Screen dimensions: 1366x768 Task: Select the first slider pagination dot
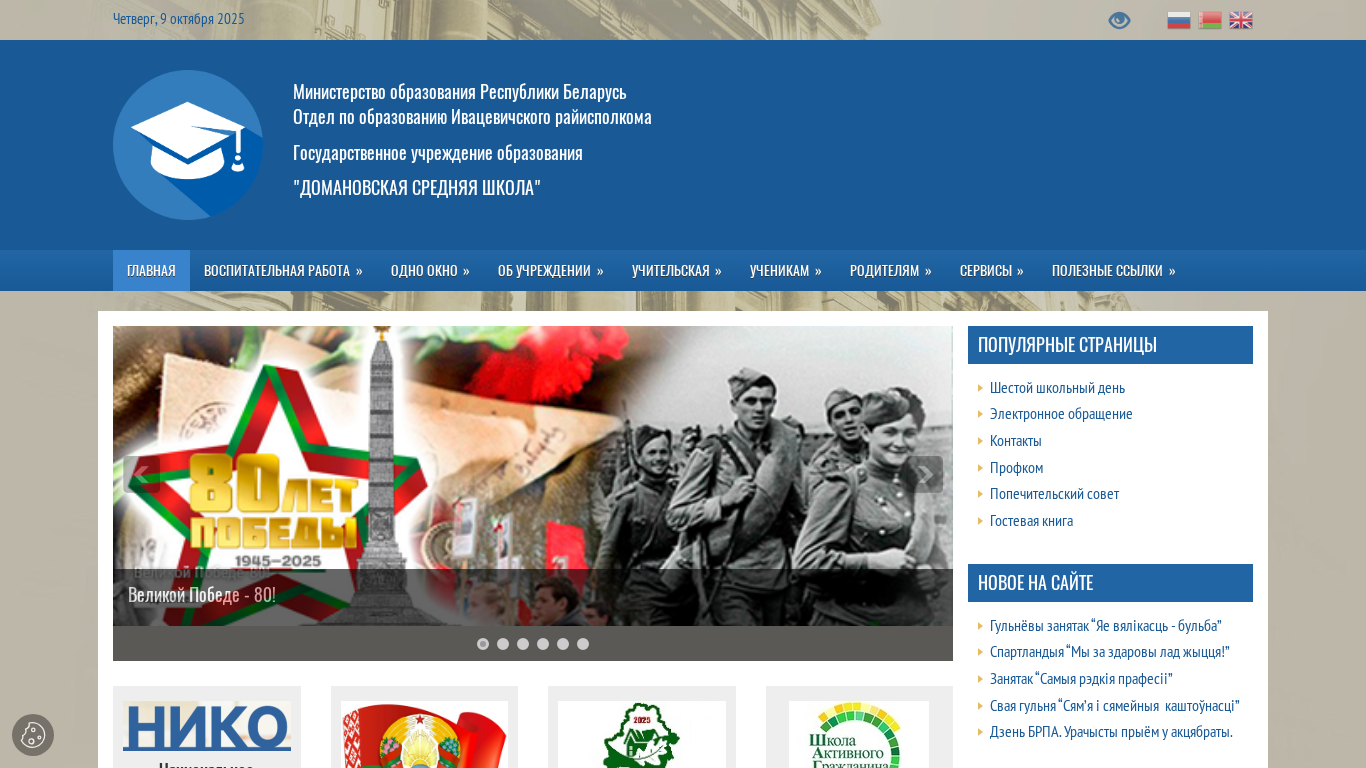click(483, 644)
